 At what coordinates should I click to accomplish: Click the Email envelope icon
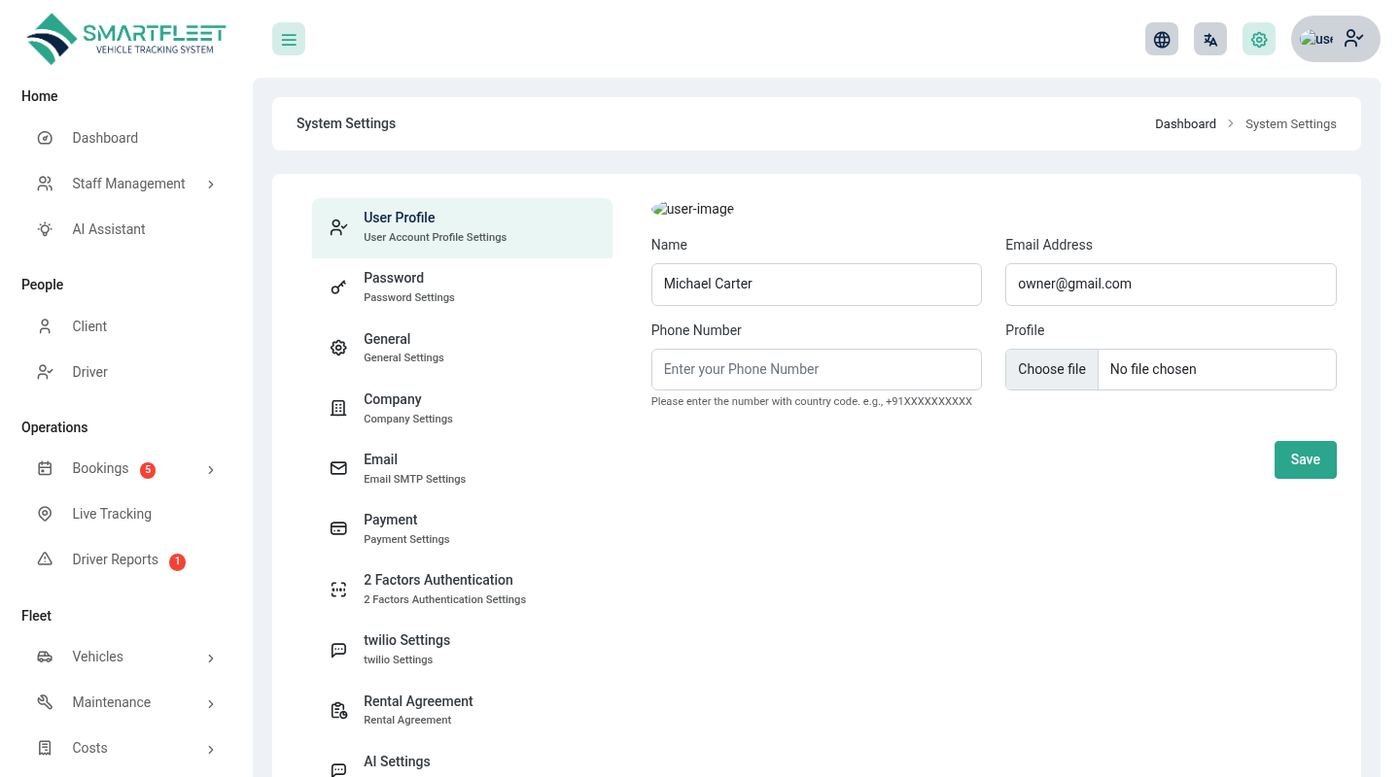(x=339, y=468)
